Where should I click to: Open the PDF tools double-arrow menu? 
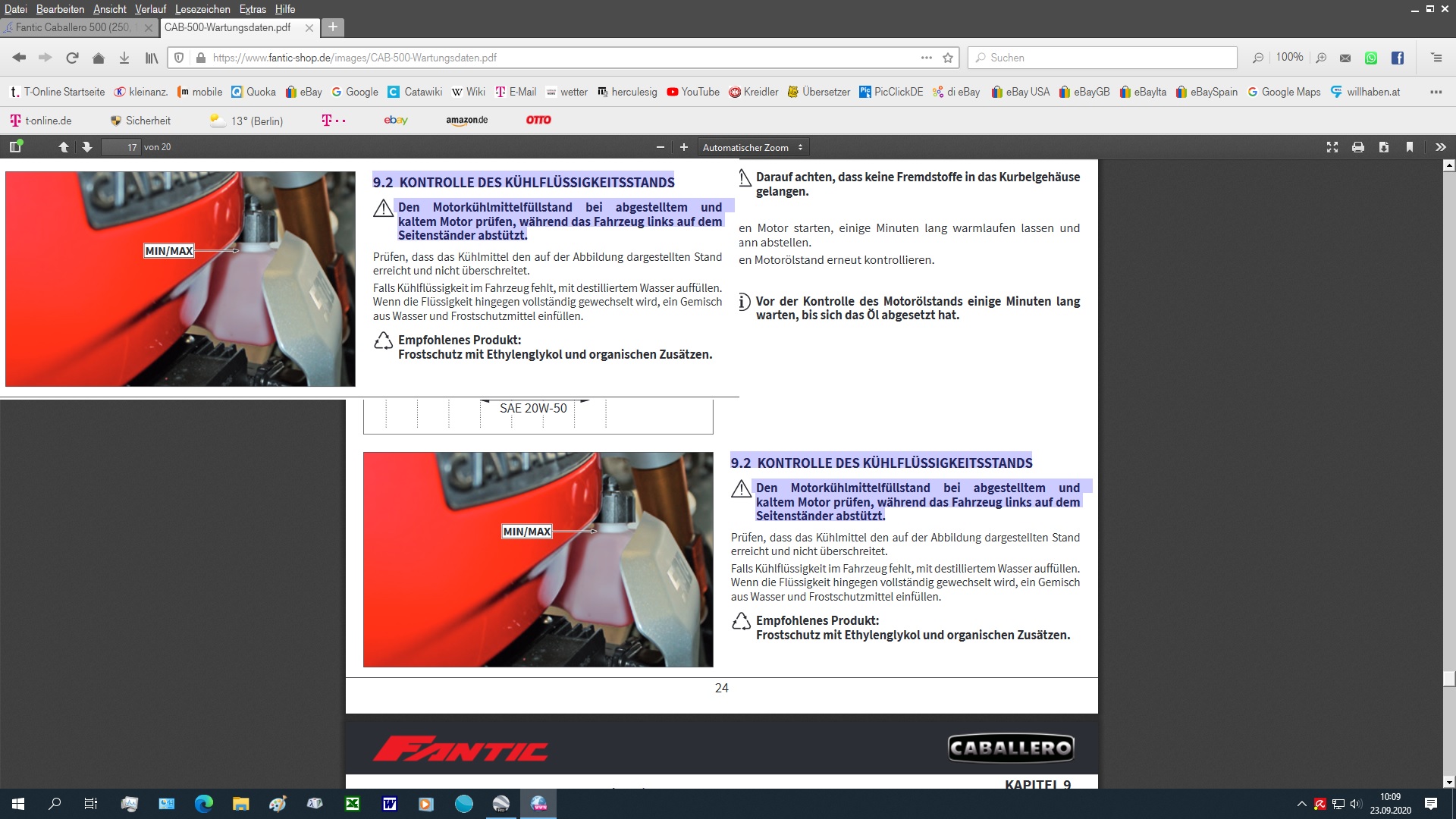tap(1441, 147)
